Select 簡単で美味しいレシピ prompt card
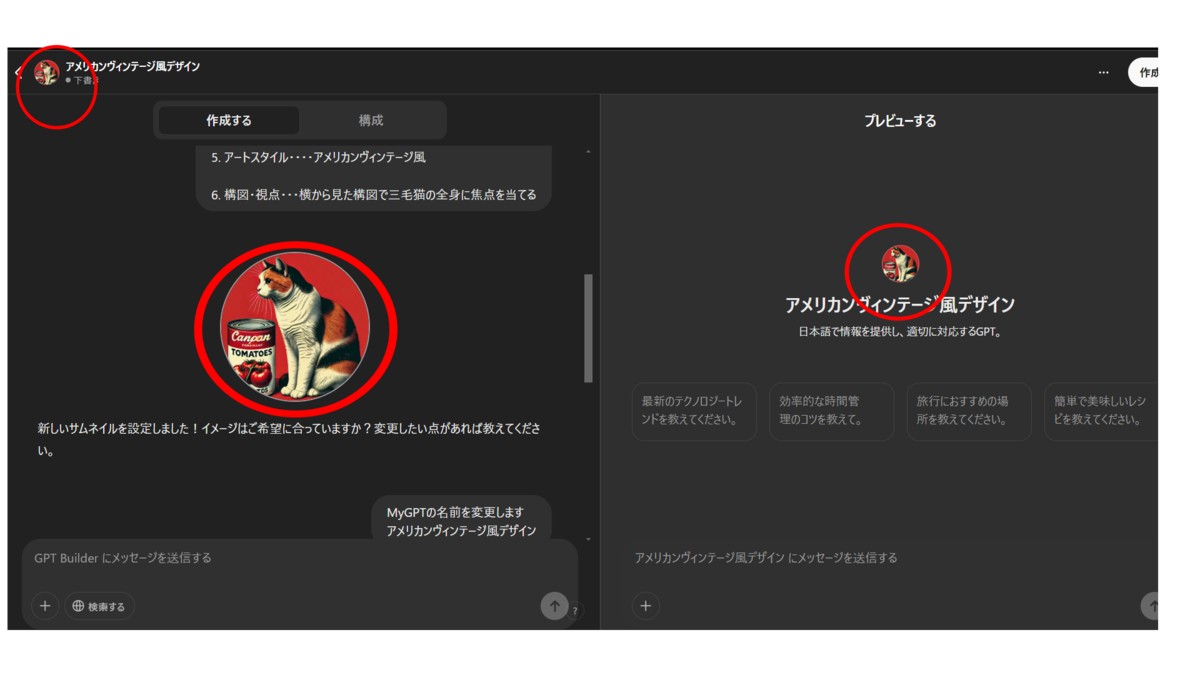The width and height of the screenshot is (1200, 675). click(x=1101, y=411)
